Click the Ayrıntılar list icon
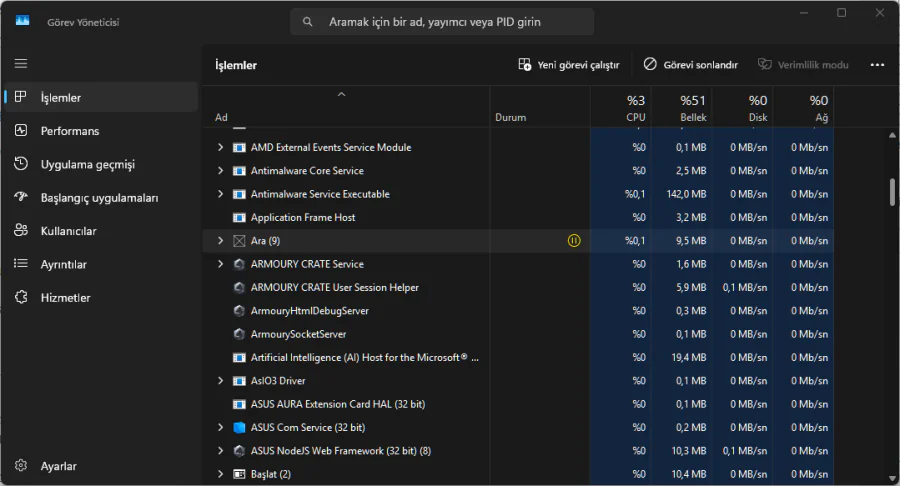Viewport: 900px width, 486px height. (21, 263)
